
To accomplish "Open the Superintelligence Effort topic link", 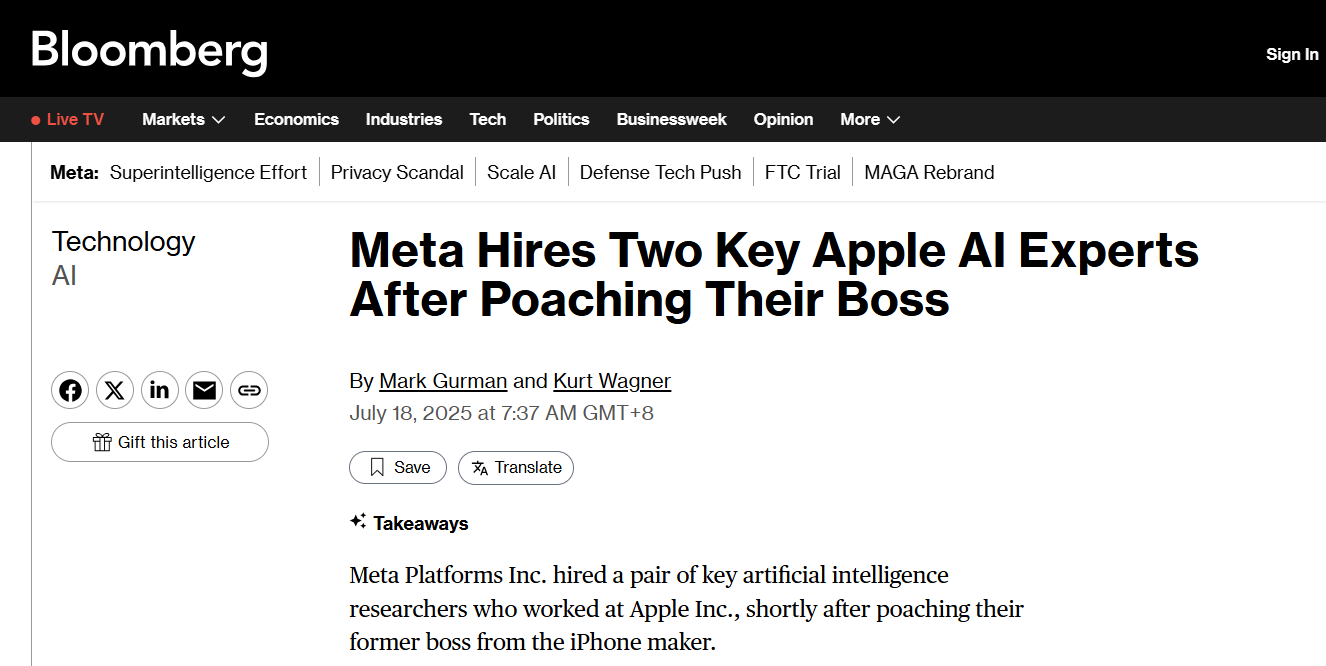I will pos(208,172).
